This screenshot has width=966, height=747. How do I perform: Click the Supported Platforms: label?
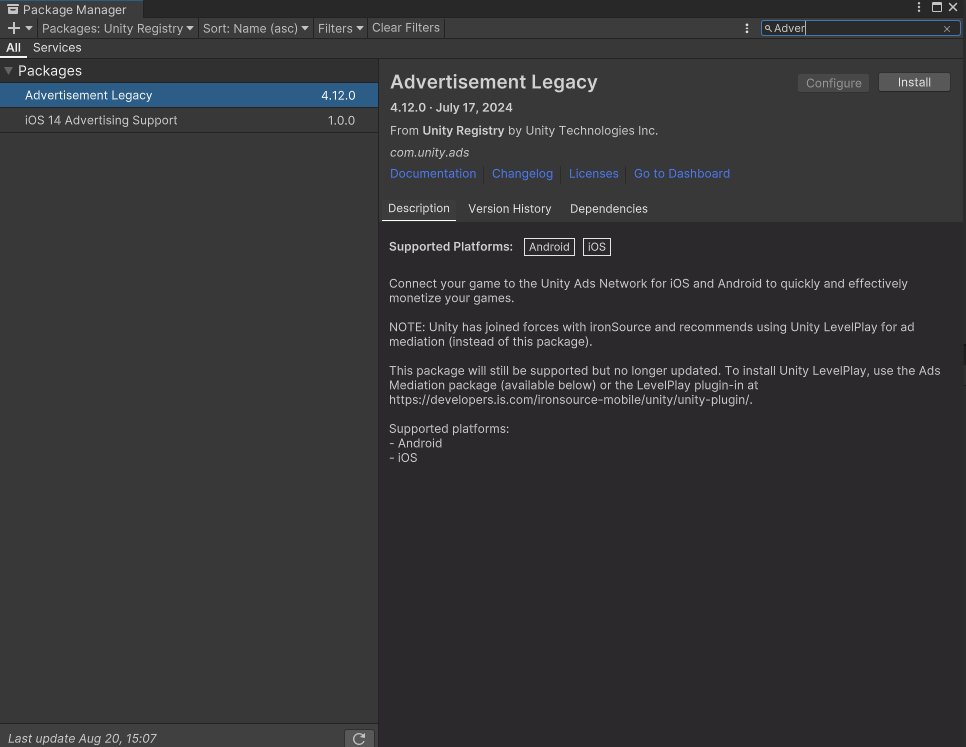click(x=451, y=246)
